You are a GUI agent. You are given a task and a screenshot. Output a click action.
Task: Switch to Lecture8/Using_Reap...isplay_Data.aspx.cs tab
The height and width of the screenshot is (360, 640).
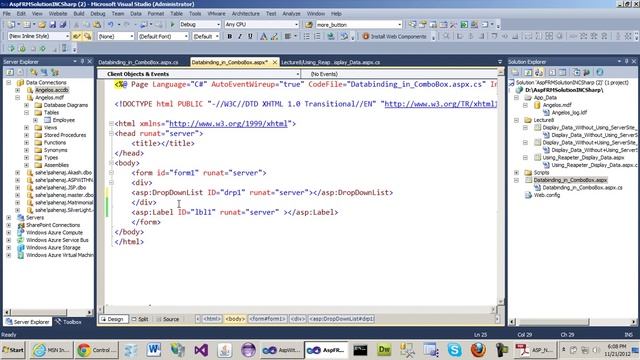[x=331, y=62]
